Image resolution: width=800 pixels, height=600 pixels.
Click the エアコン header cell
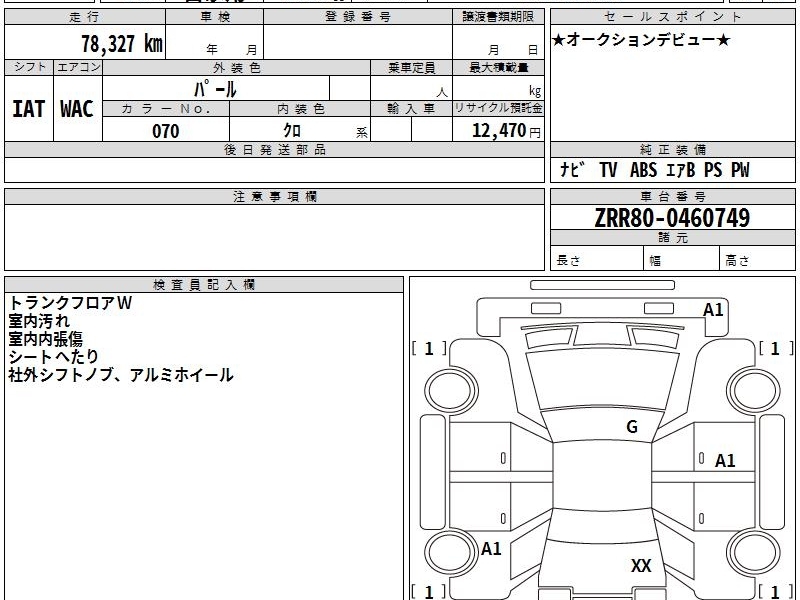[78, 67]
